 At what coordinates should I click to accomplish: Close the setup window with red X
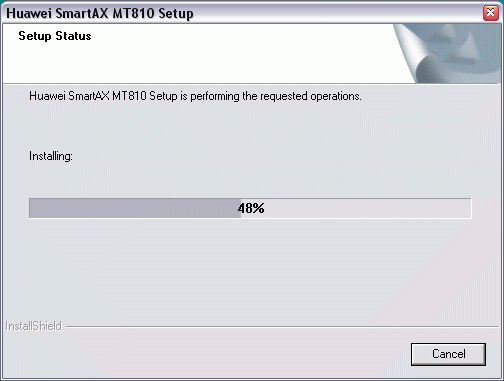pos(491,13)
